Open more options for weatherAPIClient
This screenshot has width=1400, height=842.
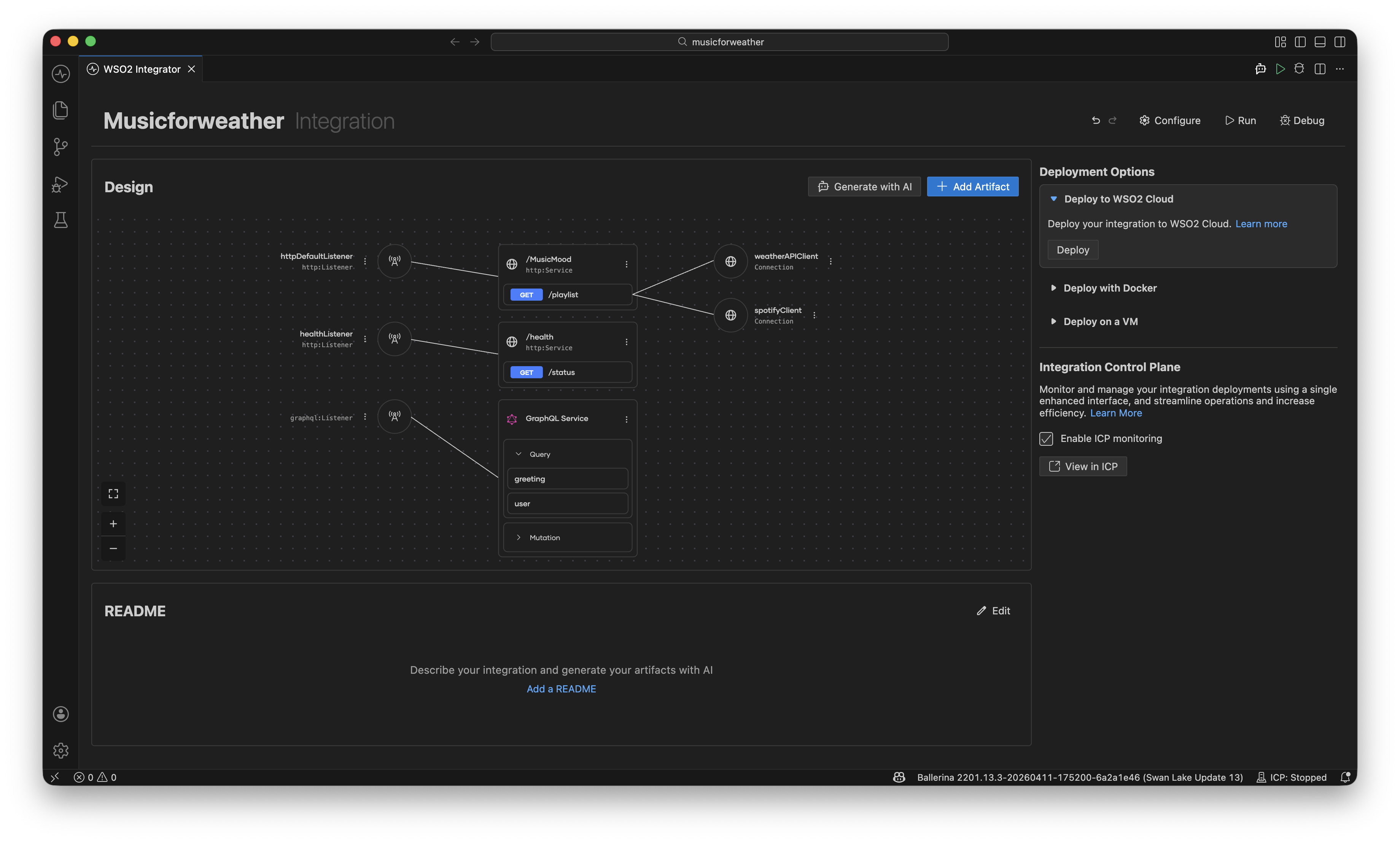click(830, 261)
